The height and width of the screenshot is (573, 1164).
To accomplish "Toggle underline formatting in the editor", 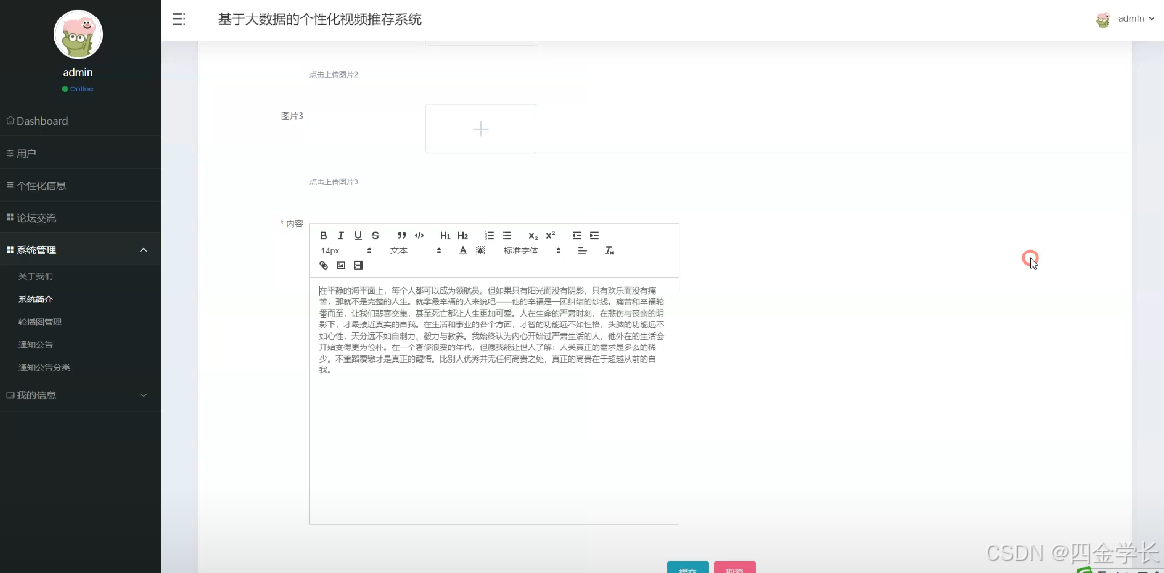I will [x=358, y=235].
